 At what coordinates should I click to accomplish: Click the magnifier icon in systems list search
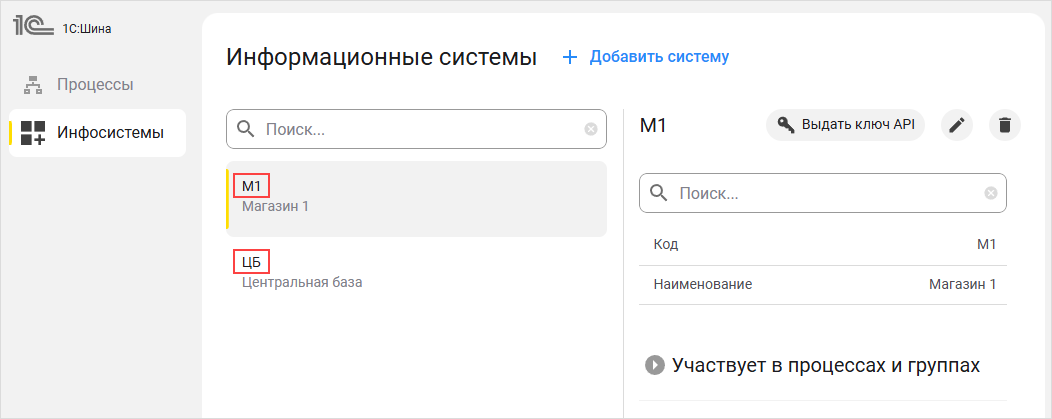(245, 129)
